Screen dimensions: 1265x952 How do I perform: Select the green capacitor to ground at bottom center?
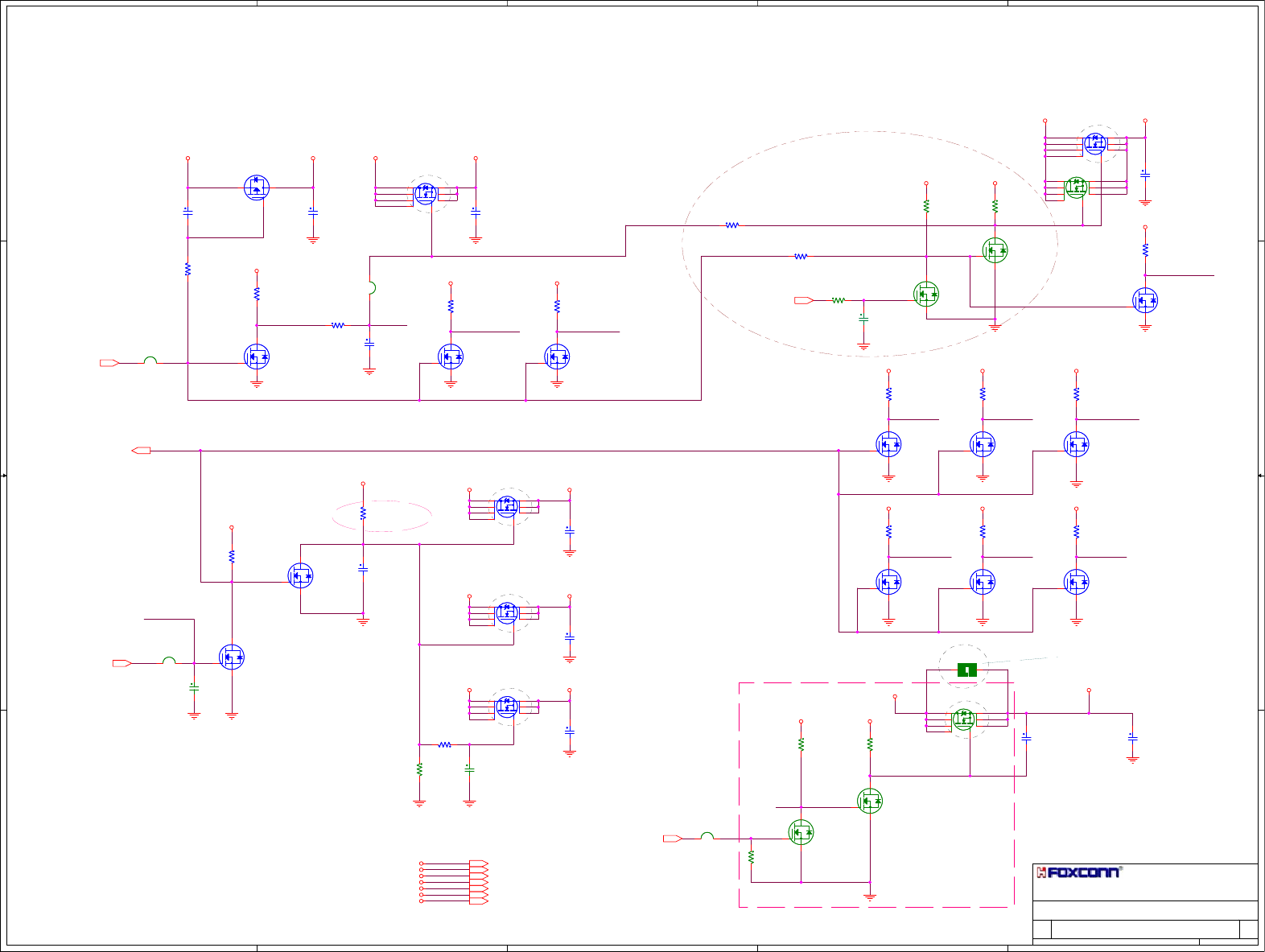(469, 769)
